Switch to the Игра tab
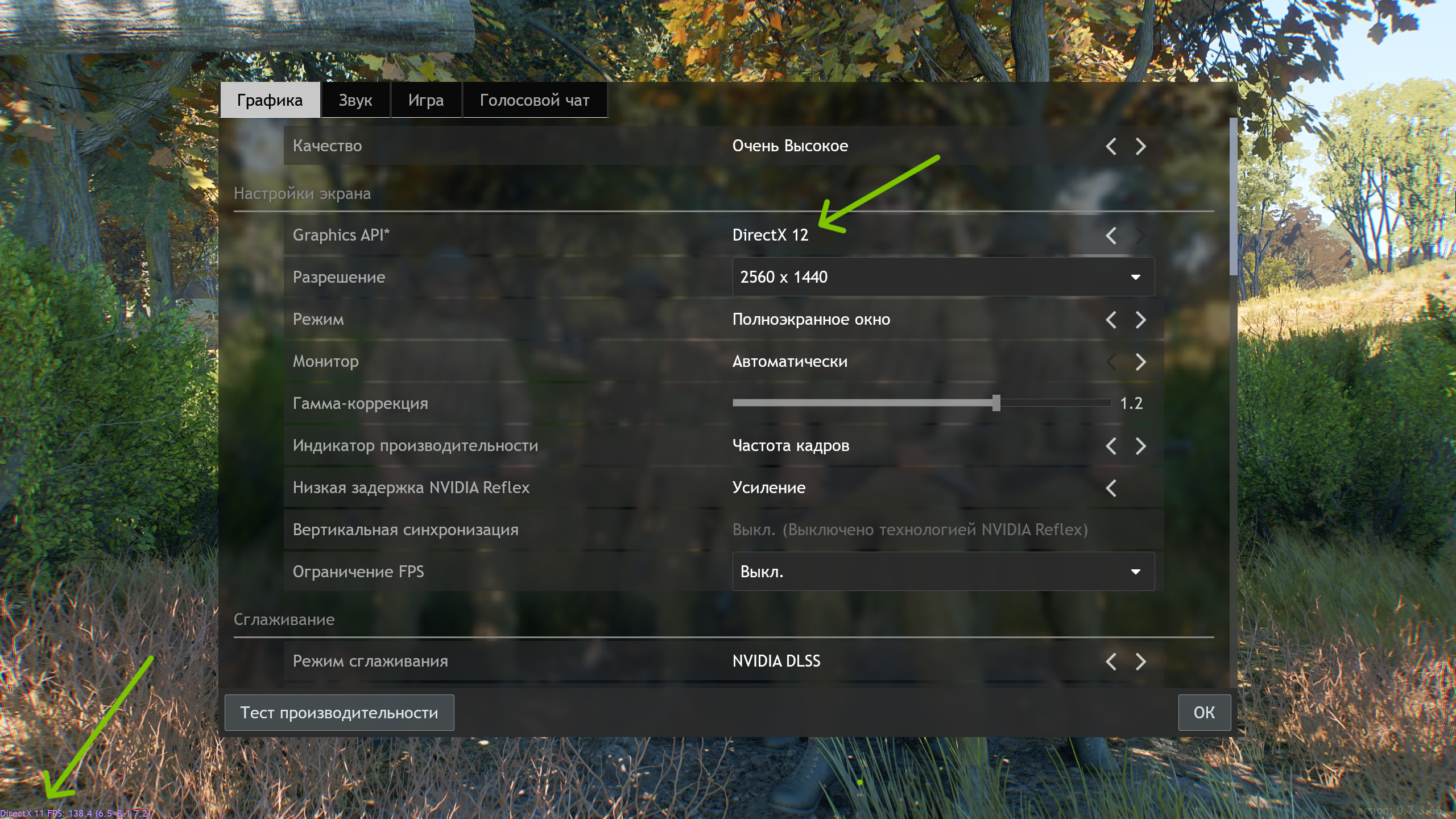The height and width of the screenshot is (819, 1456). [x=425, y=100]
